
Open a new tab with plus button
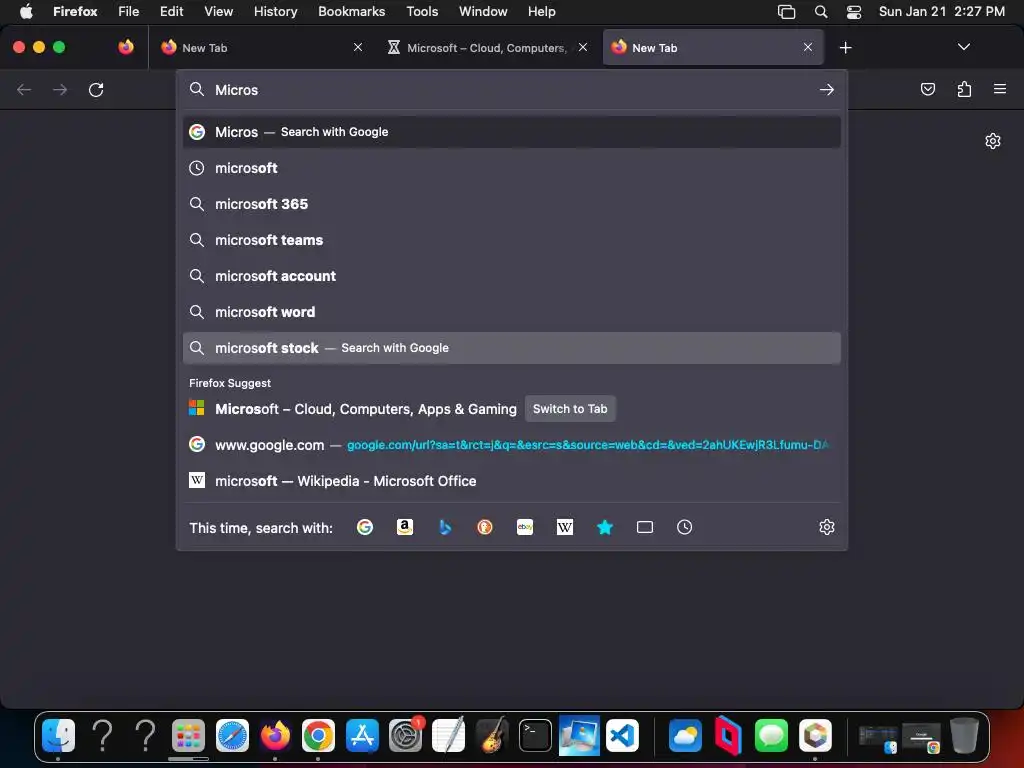(x=845, y=48)
